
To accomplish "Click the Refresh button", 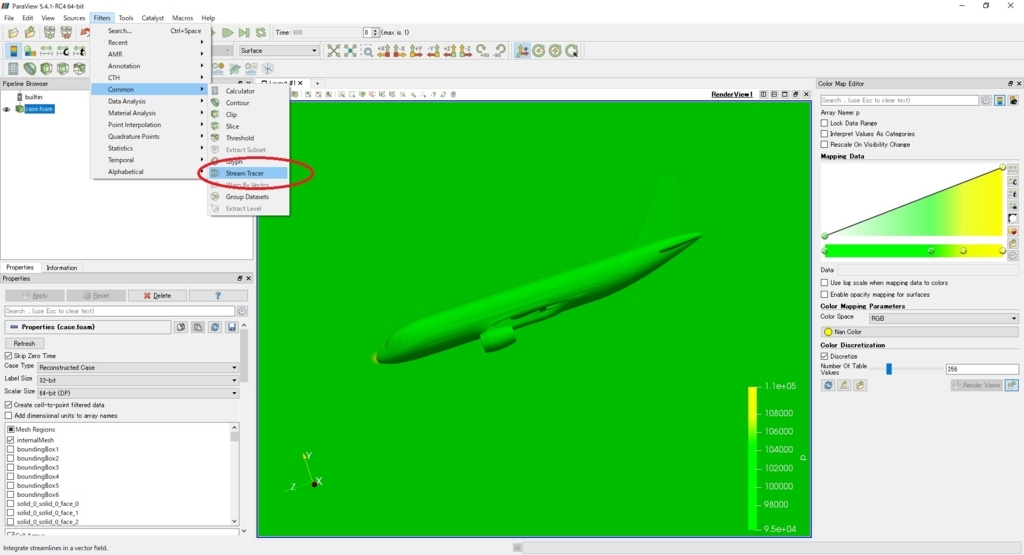I will click(x=24, y=343).
